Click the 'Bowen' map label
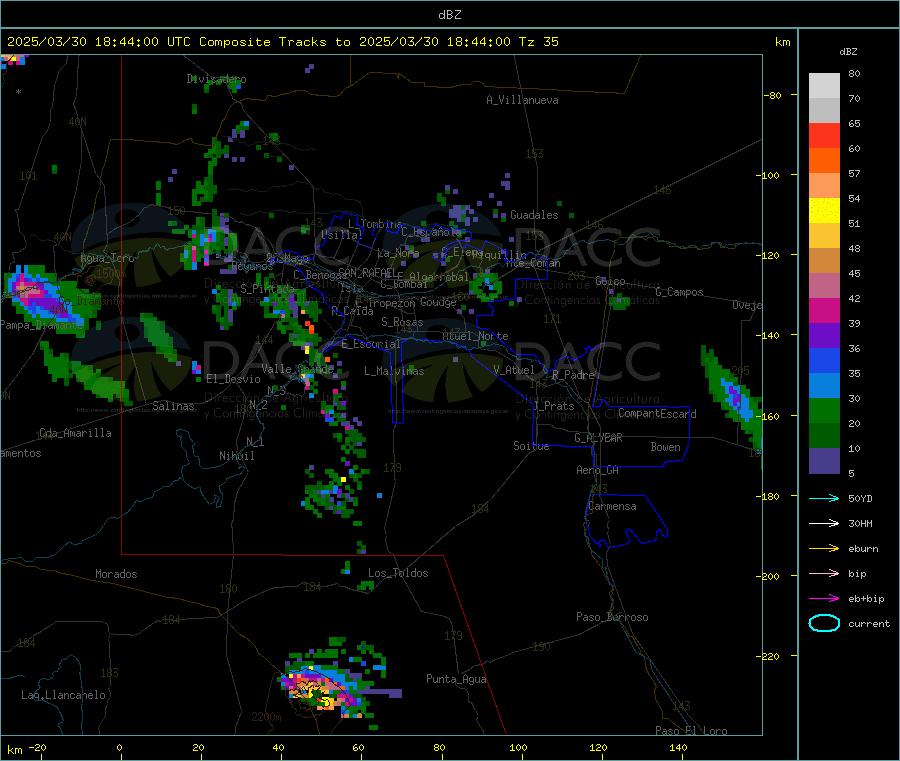900x761 pixels. pyautogui.click(x=665, y=447)
